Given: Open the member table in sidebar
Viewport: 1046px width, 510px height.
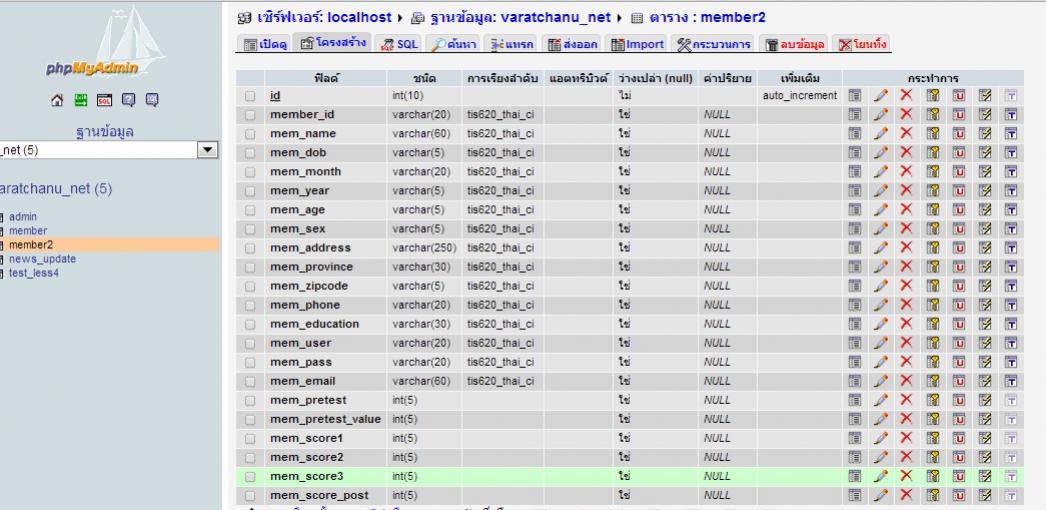Looking at the screenshot, I should pyautogui.click(x=28, y=231).
